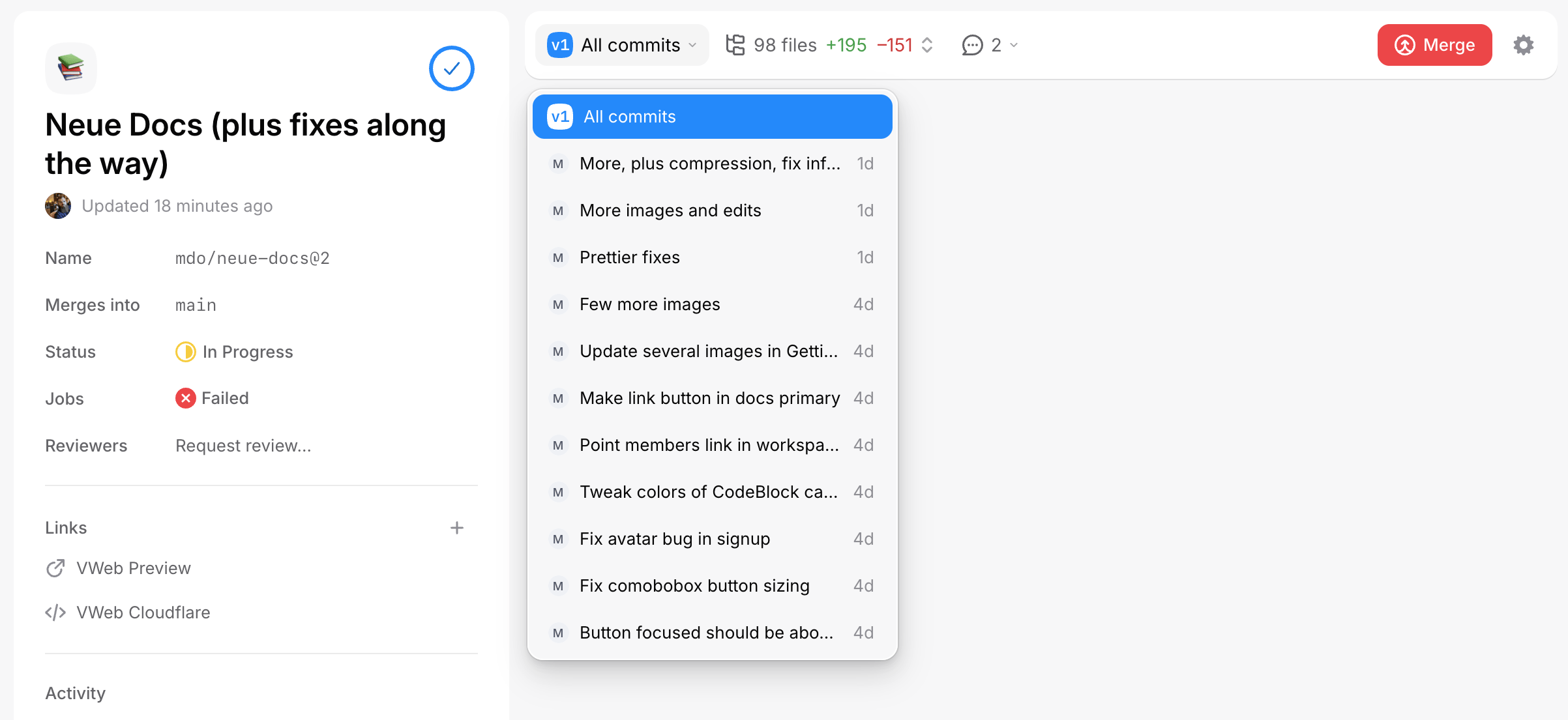Image resolution: width=1568 pixels, height=720 pixels.
Task: Click the Failed jobs status icon
Action: pos(185,398)
